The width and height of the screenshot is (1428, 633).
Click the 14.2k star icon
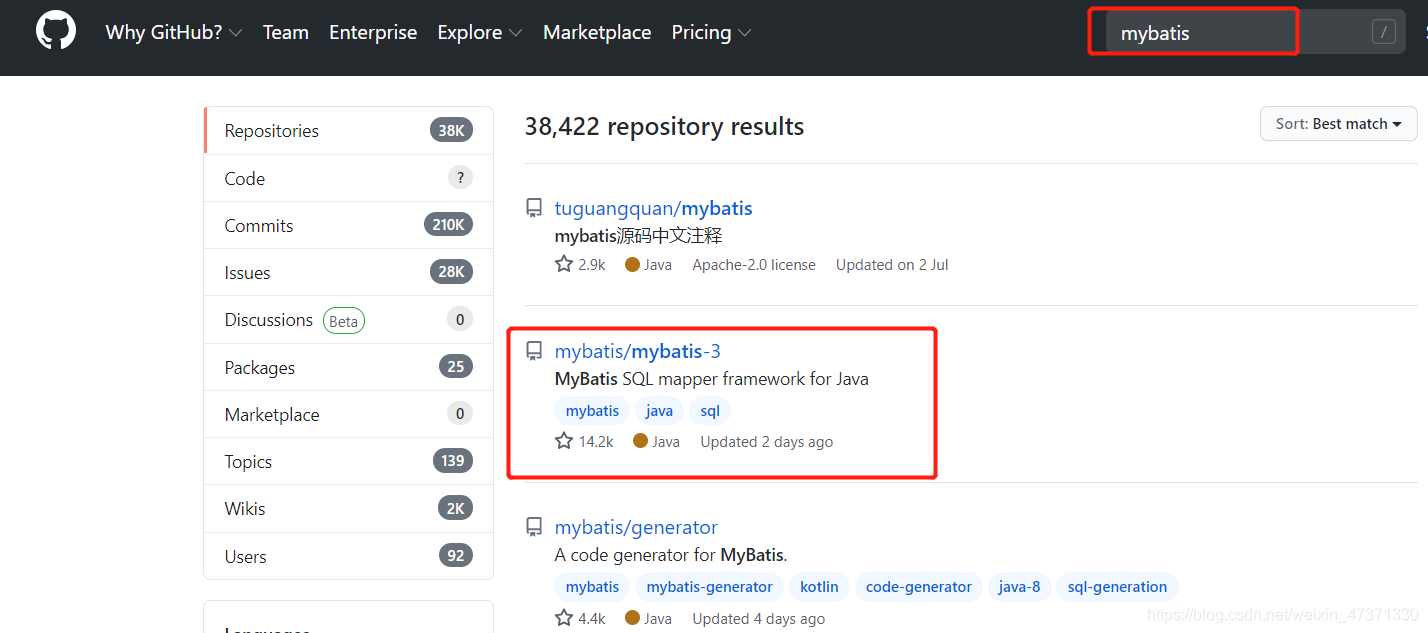564,441
